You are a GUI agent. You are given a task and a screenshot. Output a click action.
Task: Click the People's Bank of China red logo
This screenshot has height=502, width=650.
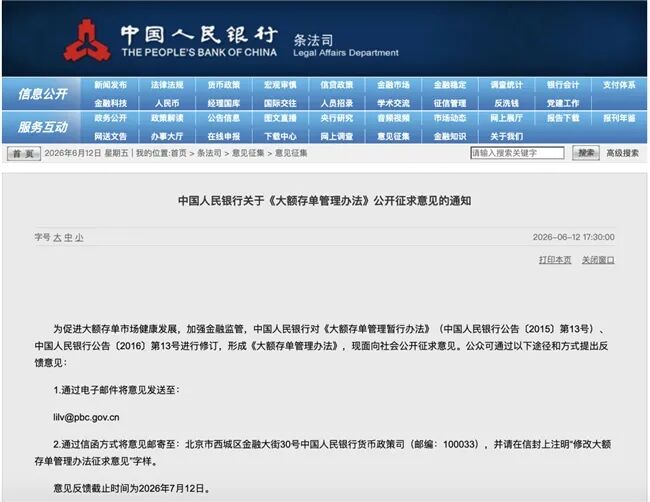click(x=87, y=40)
